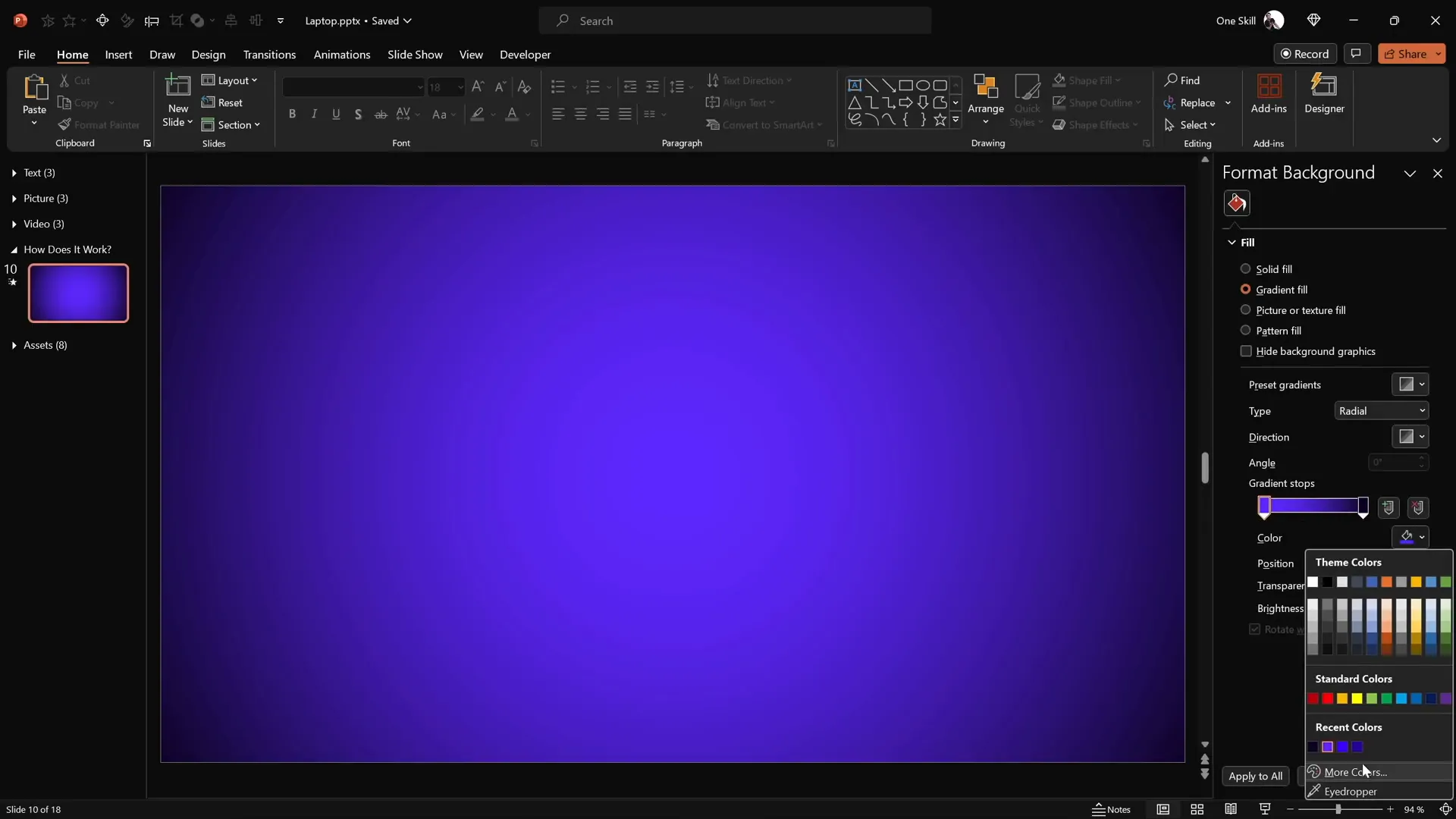Open the Slide Show tab
Image resolution: width=1456 pixels, height=819 pixels.
click(x=415, y=55)
